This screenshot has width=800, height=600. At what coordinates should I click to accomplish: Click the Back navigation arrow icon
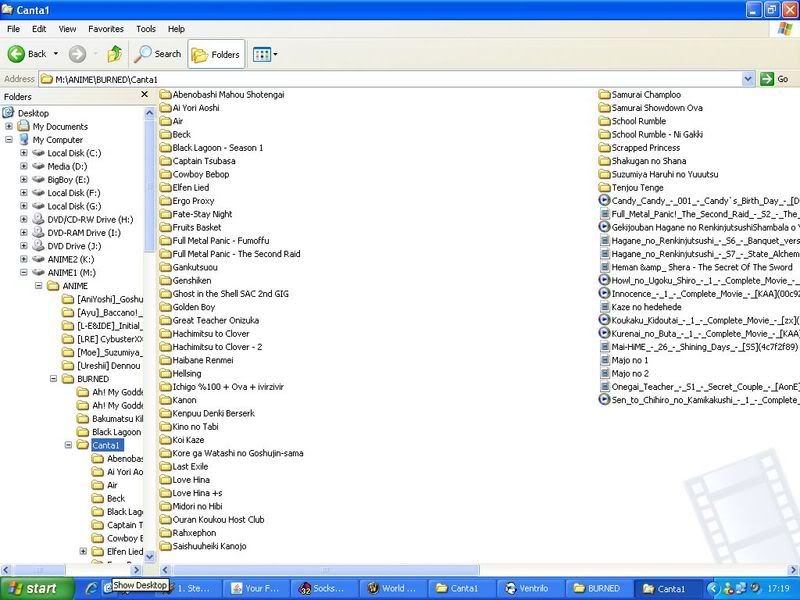click(16, 54)
